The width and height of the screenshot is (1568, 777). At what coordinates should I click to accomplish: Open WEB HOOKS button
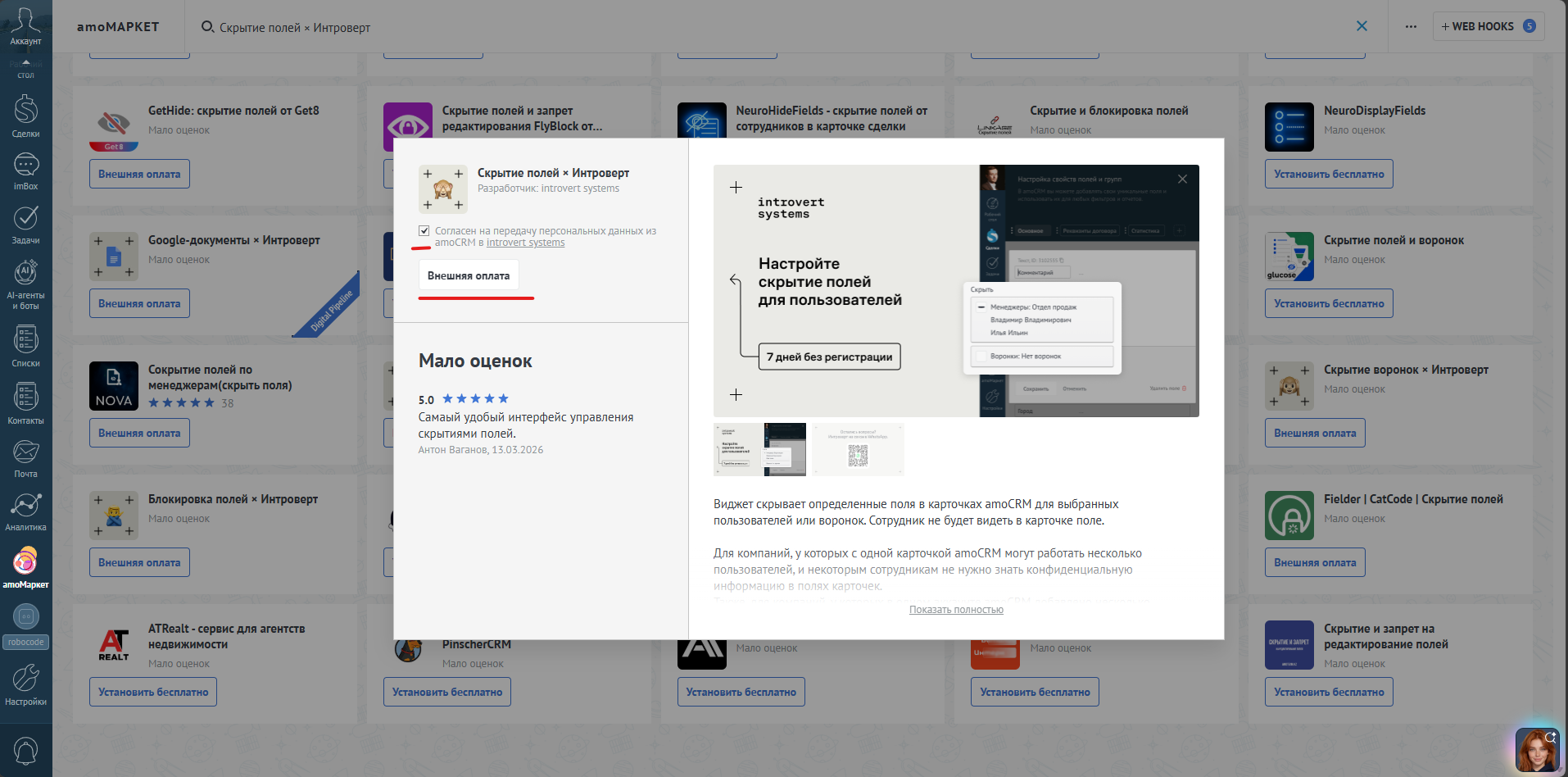click(x=1489, y=26)
